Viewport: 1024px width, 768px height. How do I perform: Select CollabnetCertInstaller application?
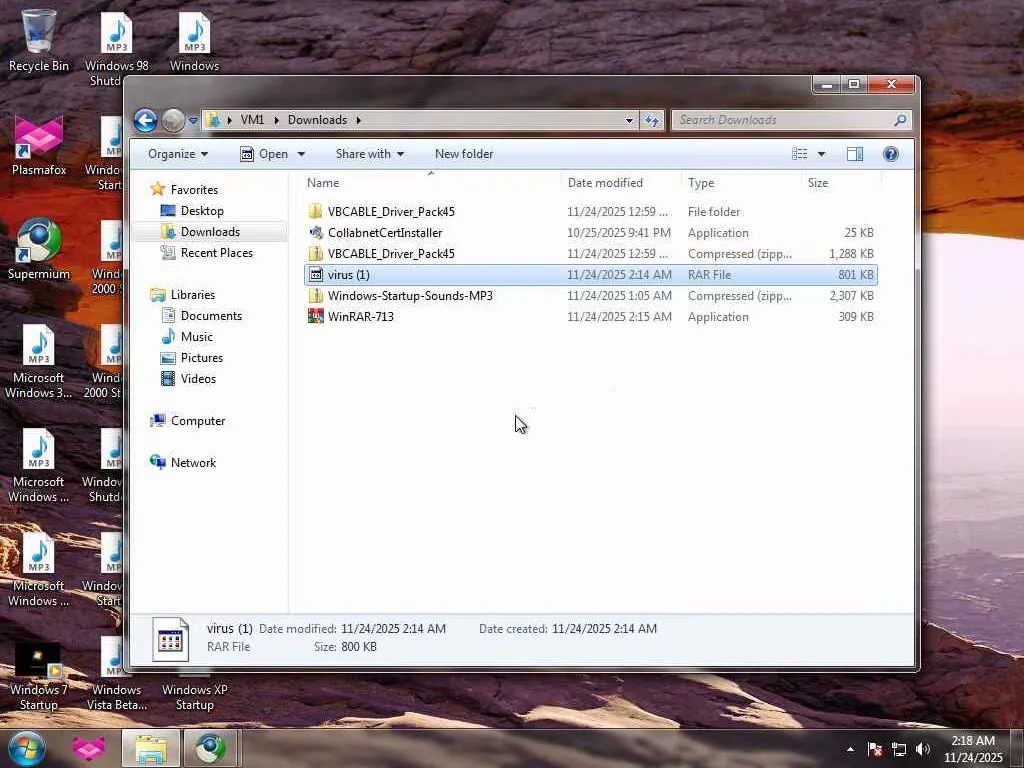[x=591, y=232]
